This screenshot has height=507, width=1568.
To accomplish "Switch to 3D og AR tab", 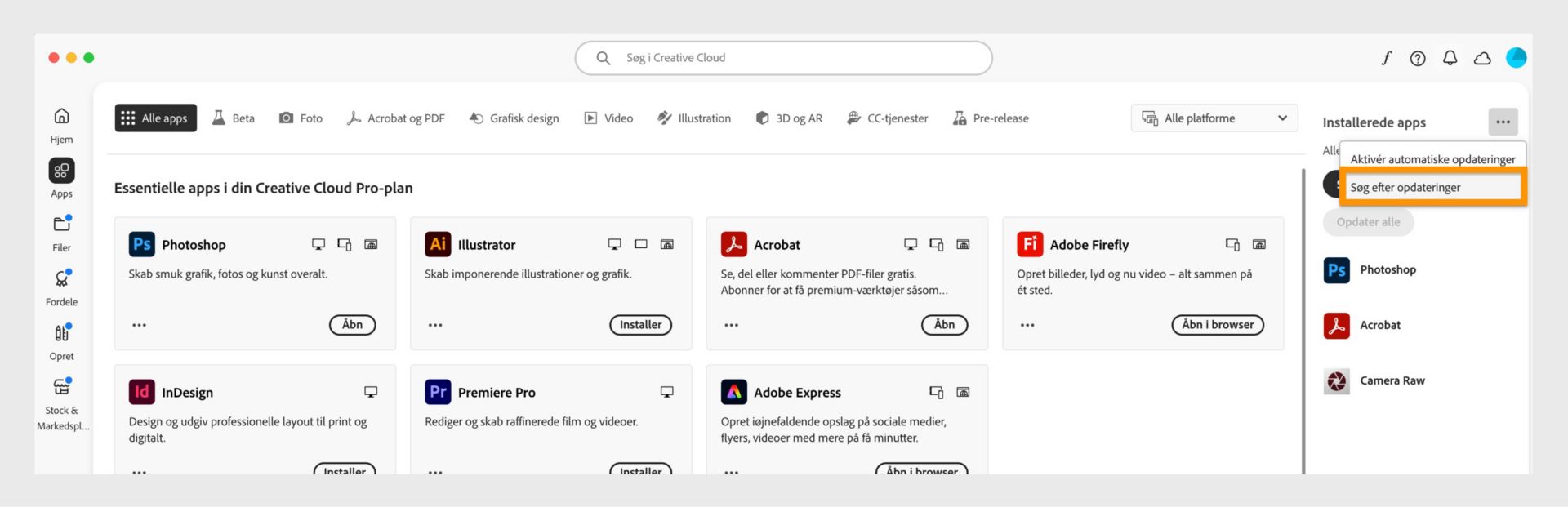I will (x=789, y=118).
